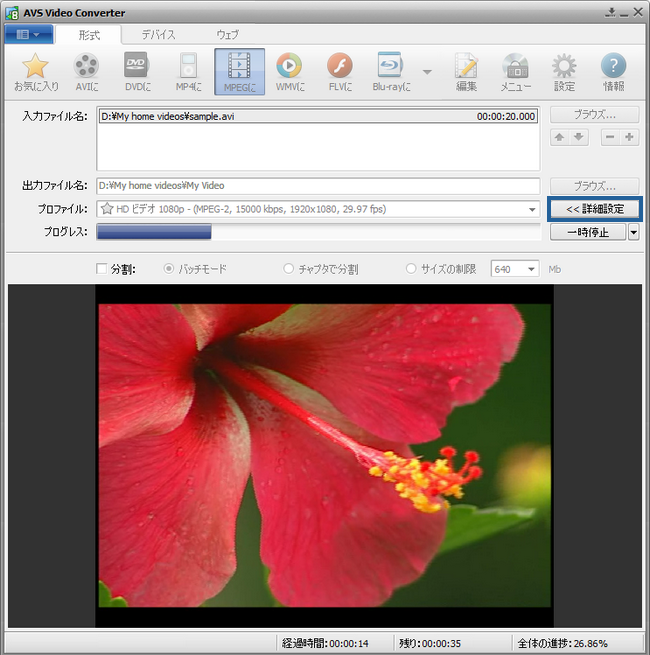Click the 情報 help info icon
Screen dimensions: 650x655
tap(613, 72)
